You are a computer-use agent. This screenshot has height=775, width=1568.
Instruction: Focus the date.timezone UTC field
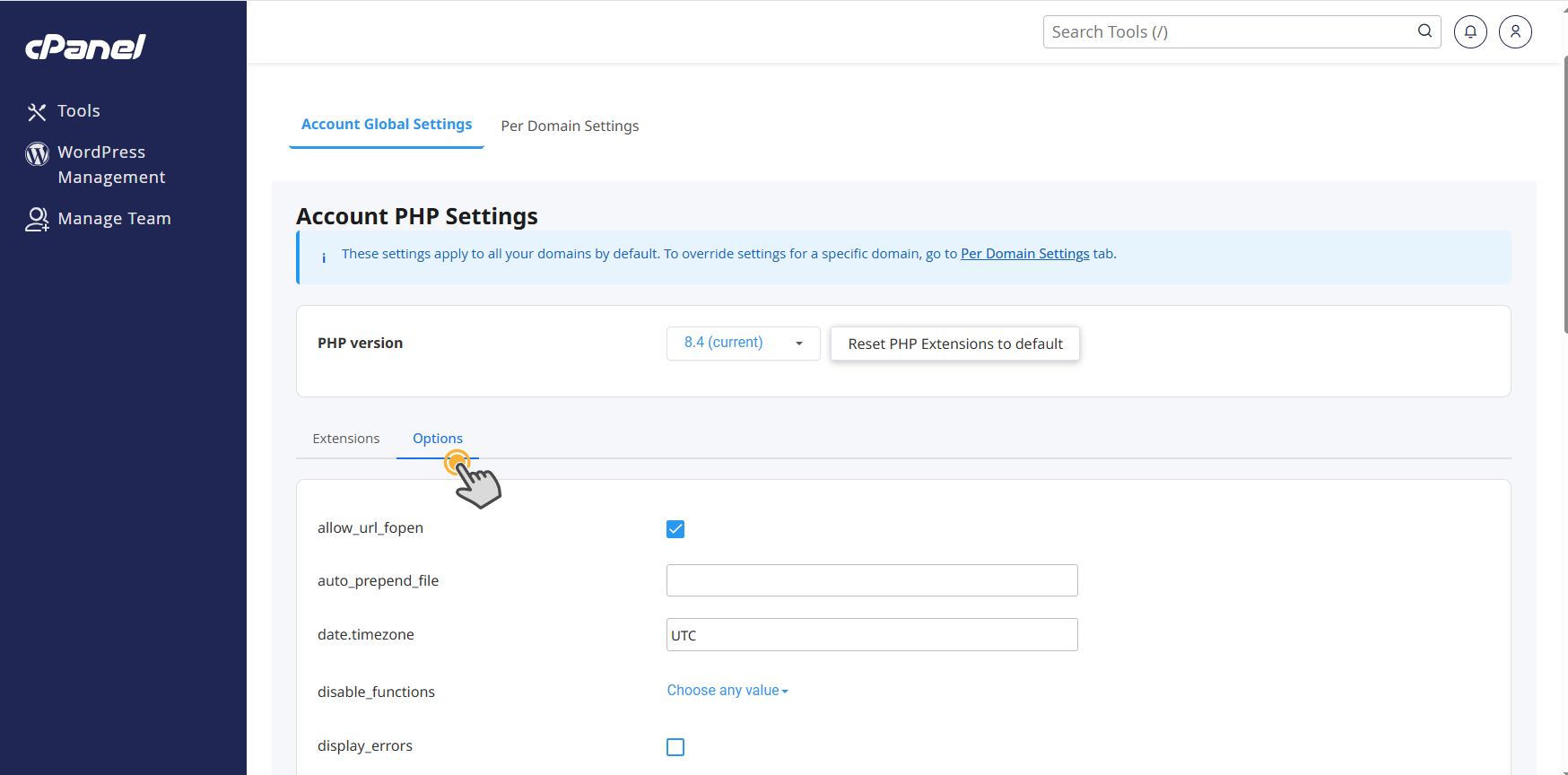pos(872,635)
